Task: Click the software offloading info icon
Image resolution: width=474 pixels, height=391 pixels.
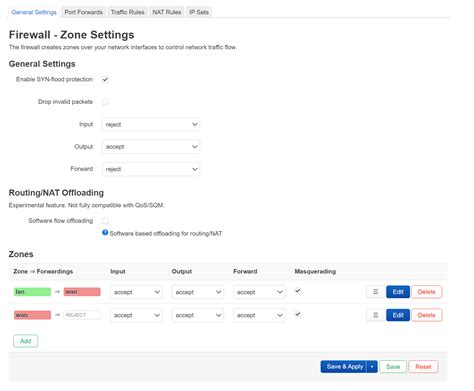Action: pyautogui.click(x=105, y=233)
